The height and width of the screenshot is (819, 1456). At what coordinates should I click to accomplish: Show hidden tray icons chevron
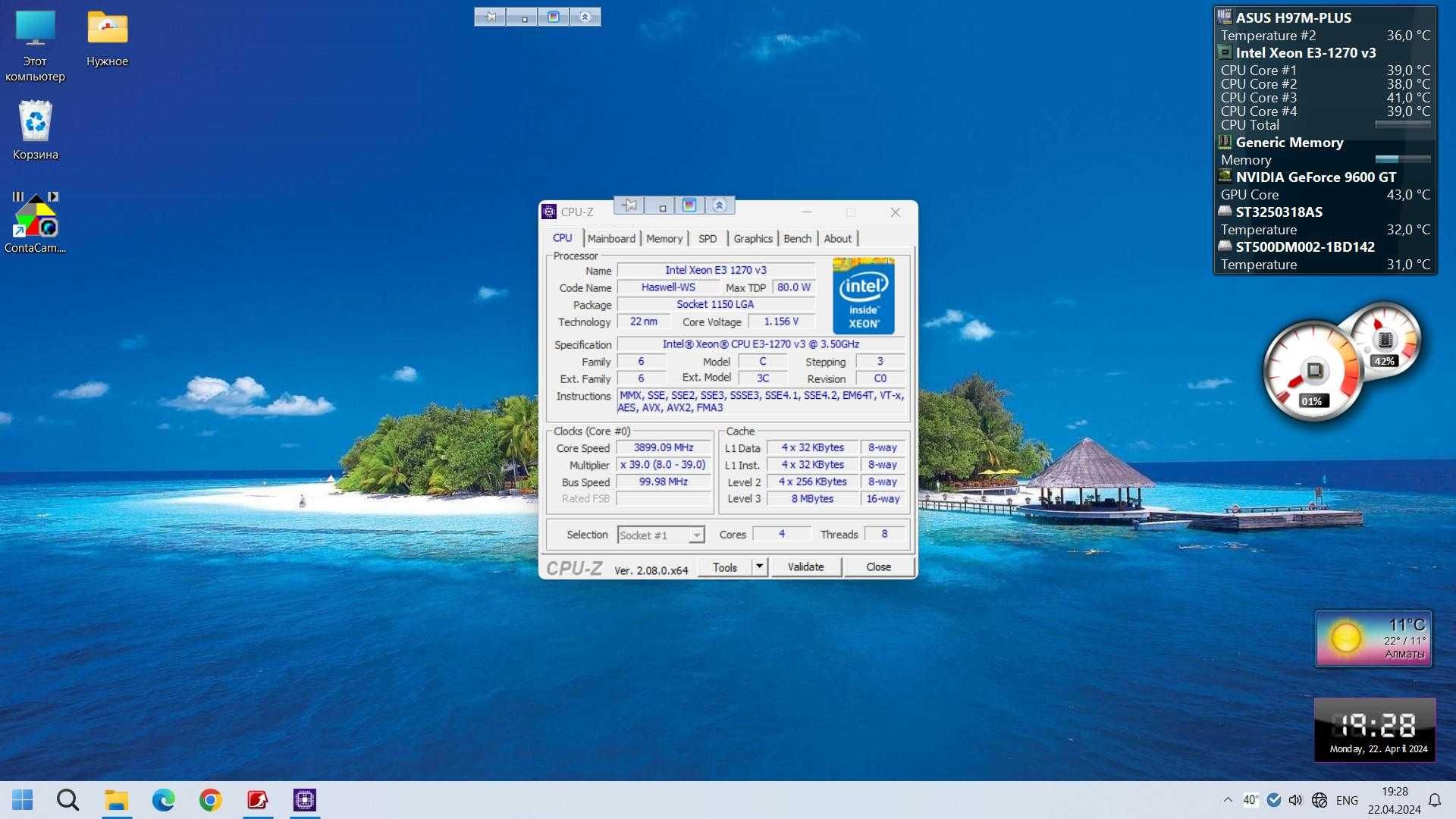coord(1228,800)
